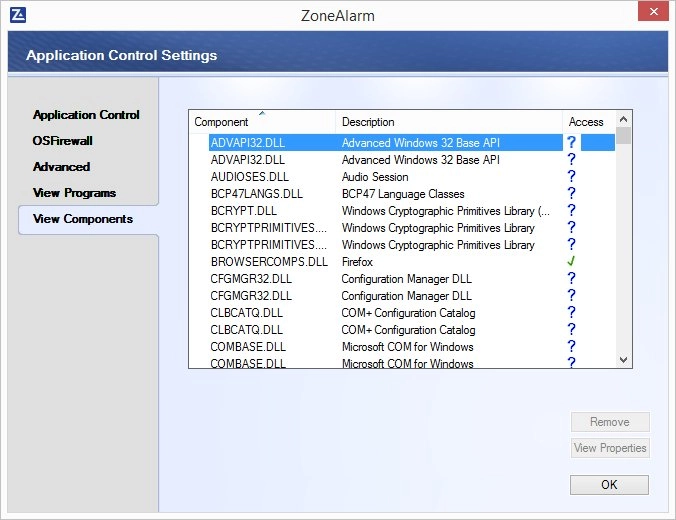The height and width of the screenshot is (520, 676).
Task: Select the highlighted ADVAPI32.DLL component
Action: click(248, 143)
